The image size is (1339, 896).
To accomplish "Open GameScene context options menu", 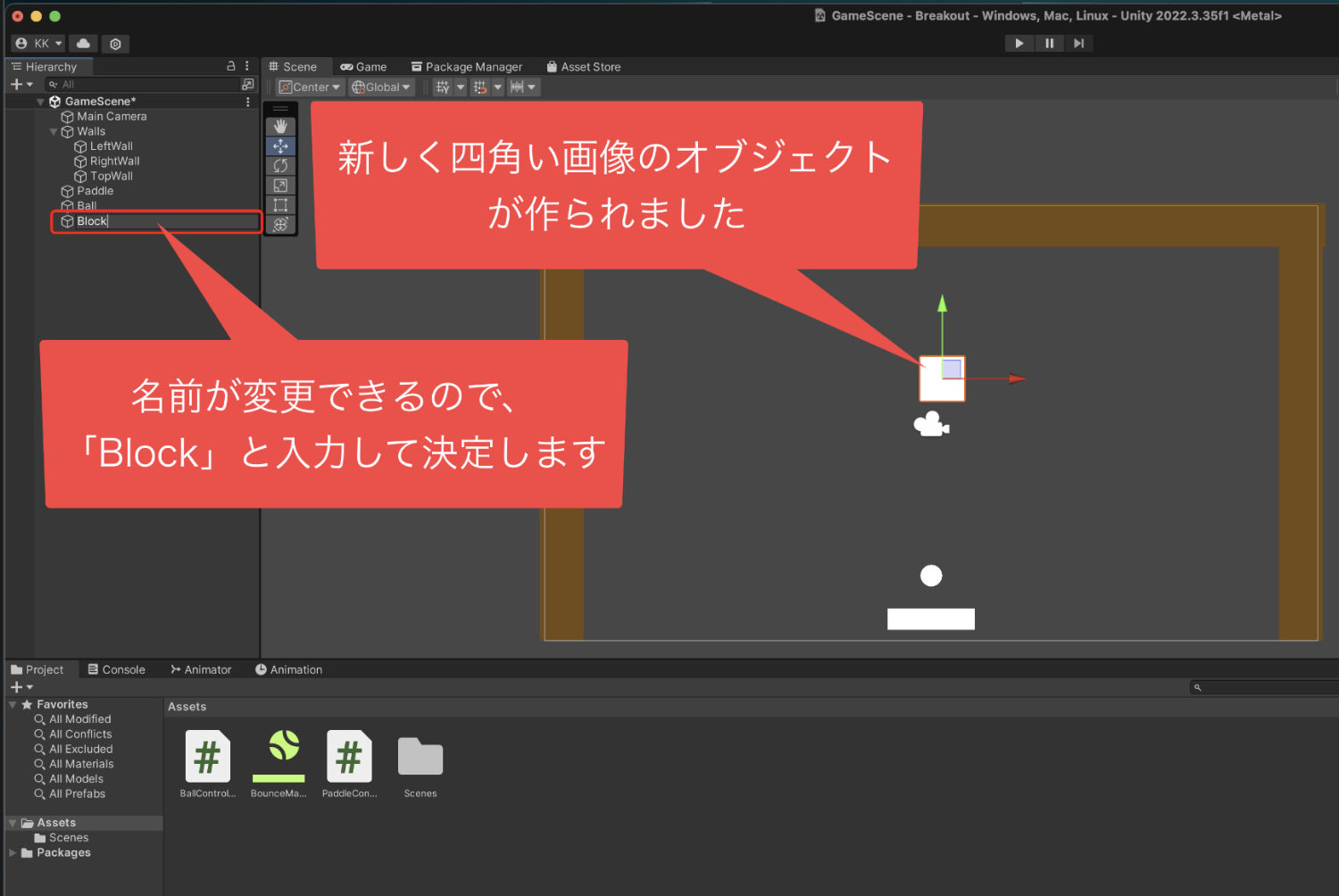I will coord(248,102).
